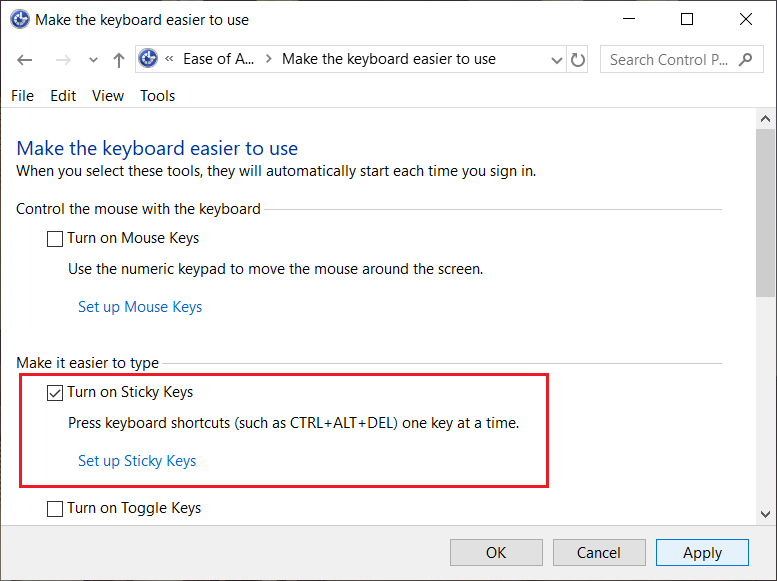The width and height of the screenshot is (777, 581).
Task: Open the recent locations dropdown arrow
Action: click(93, 60)
